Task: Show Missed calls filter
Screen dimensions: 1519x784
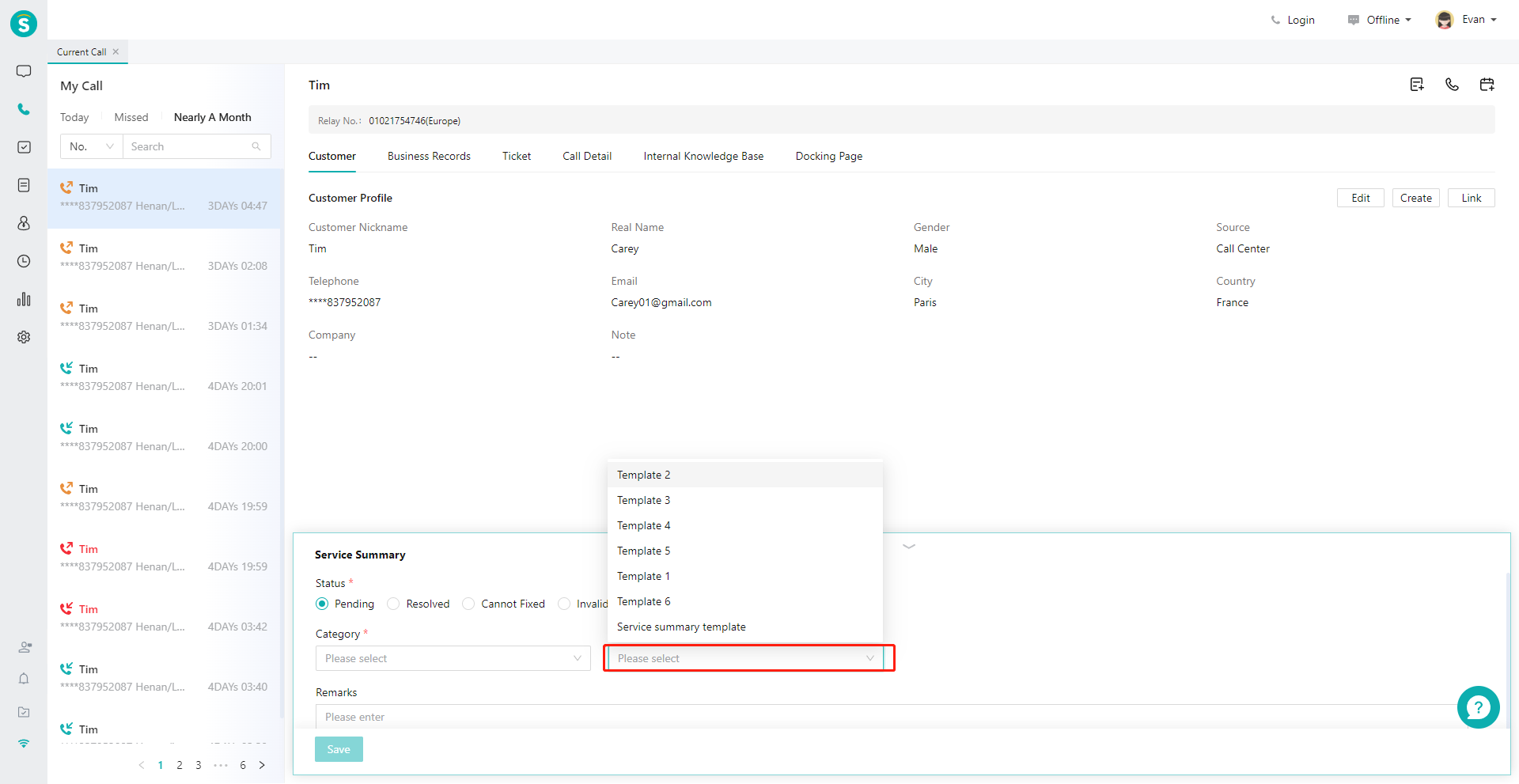Action: (131, 117)
